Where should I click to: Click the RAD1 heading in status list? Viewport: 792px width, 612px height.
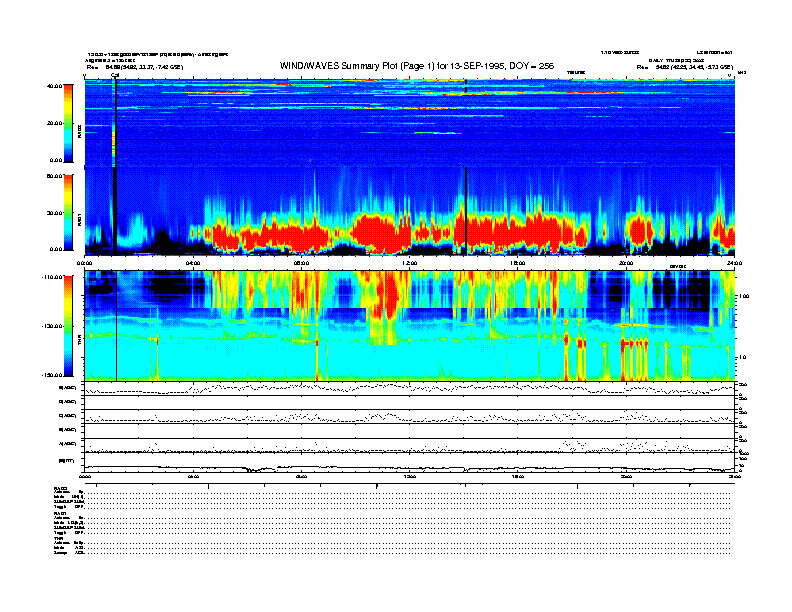click(61, 513)
